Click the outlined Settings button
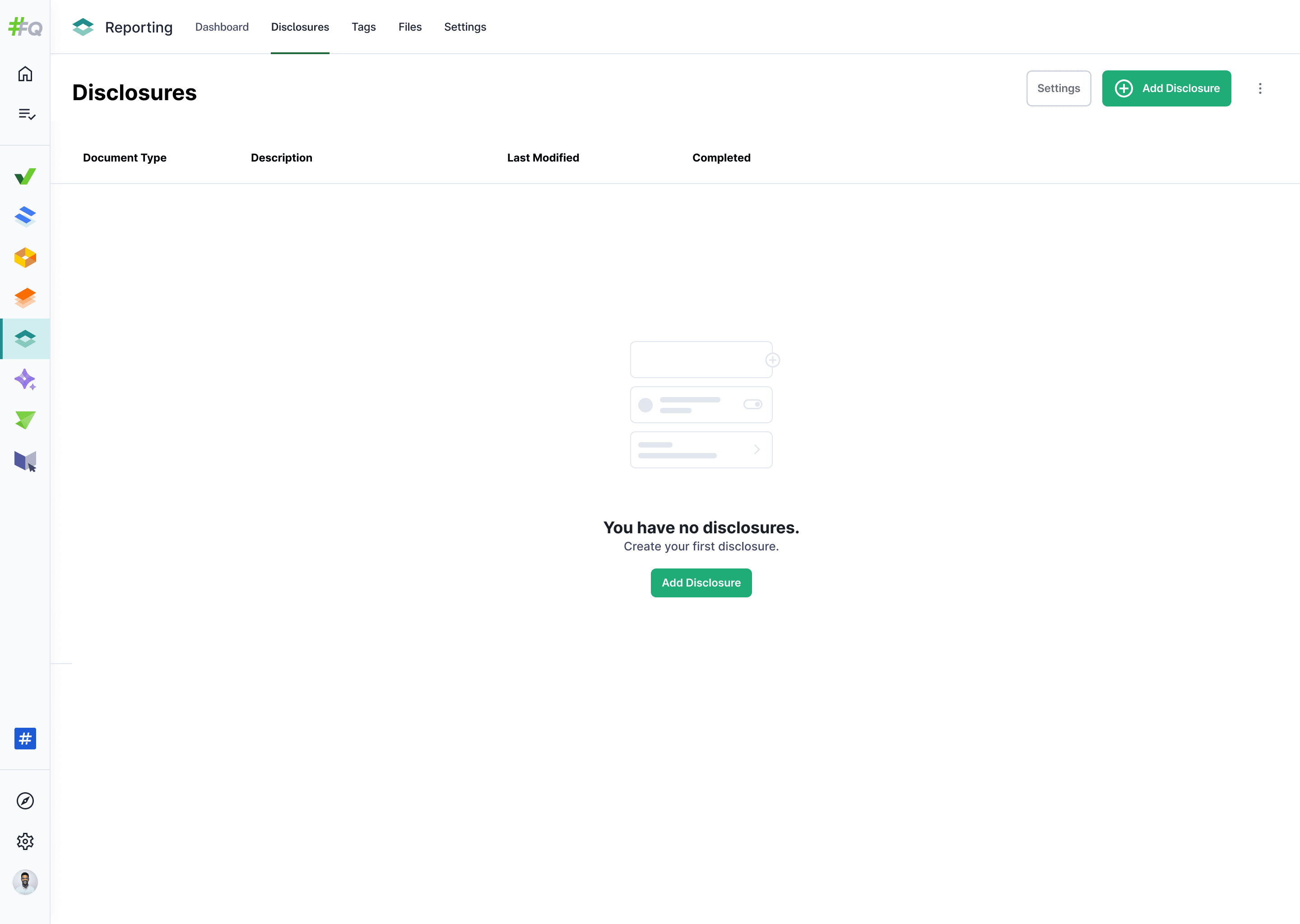 coord(1058,88)
